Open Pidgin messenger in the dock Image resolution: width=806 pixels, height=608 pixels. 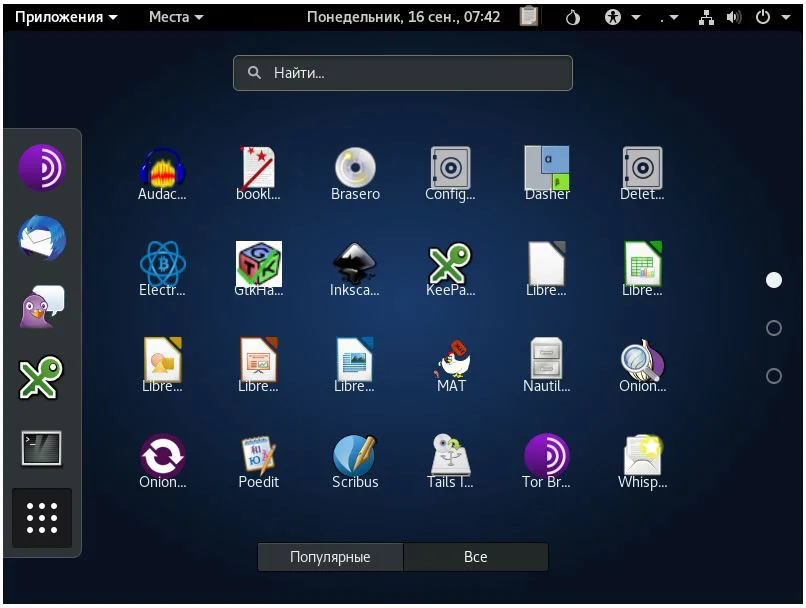[42, 308]
